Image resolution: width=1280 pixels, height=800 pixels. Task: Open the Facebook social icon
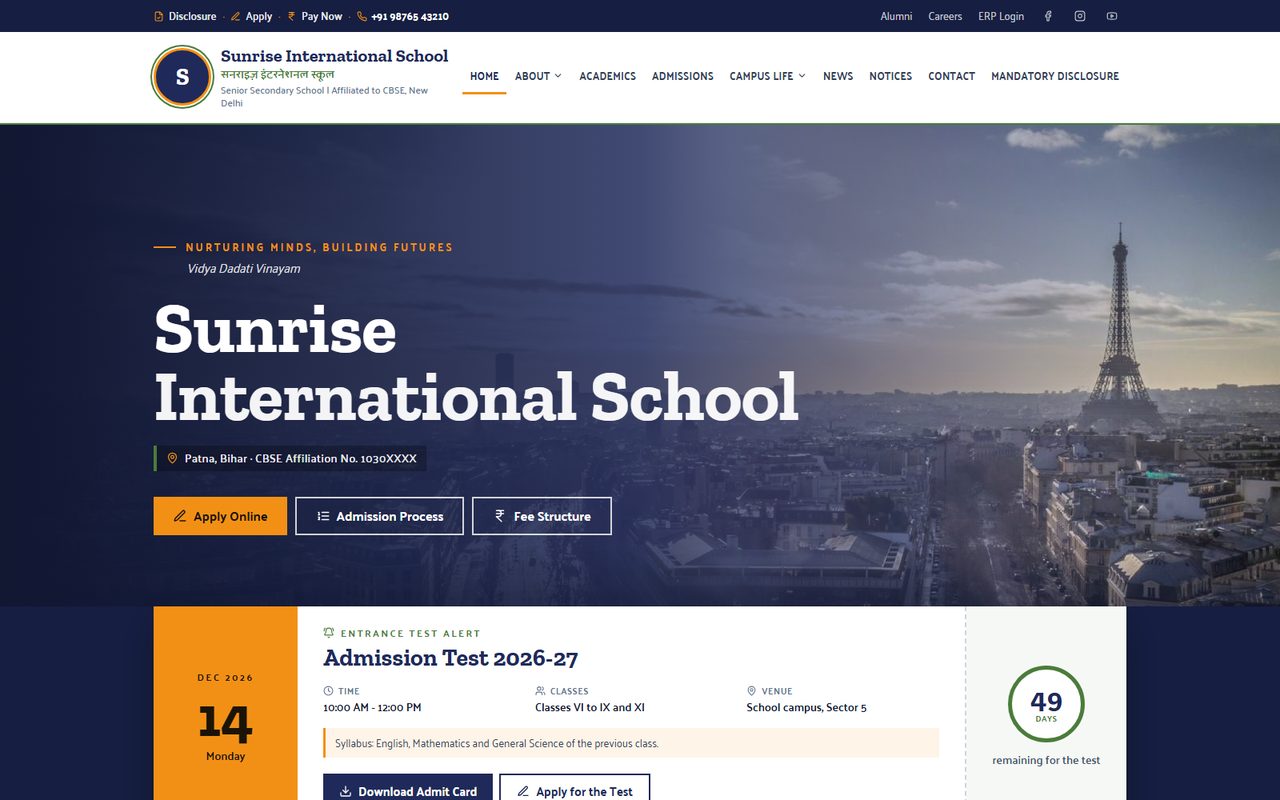pyautogui.click(x=1048, y=16)
